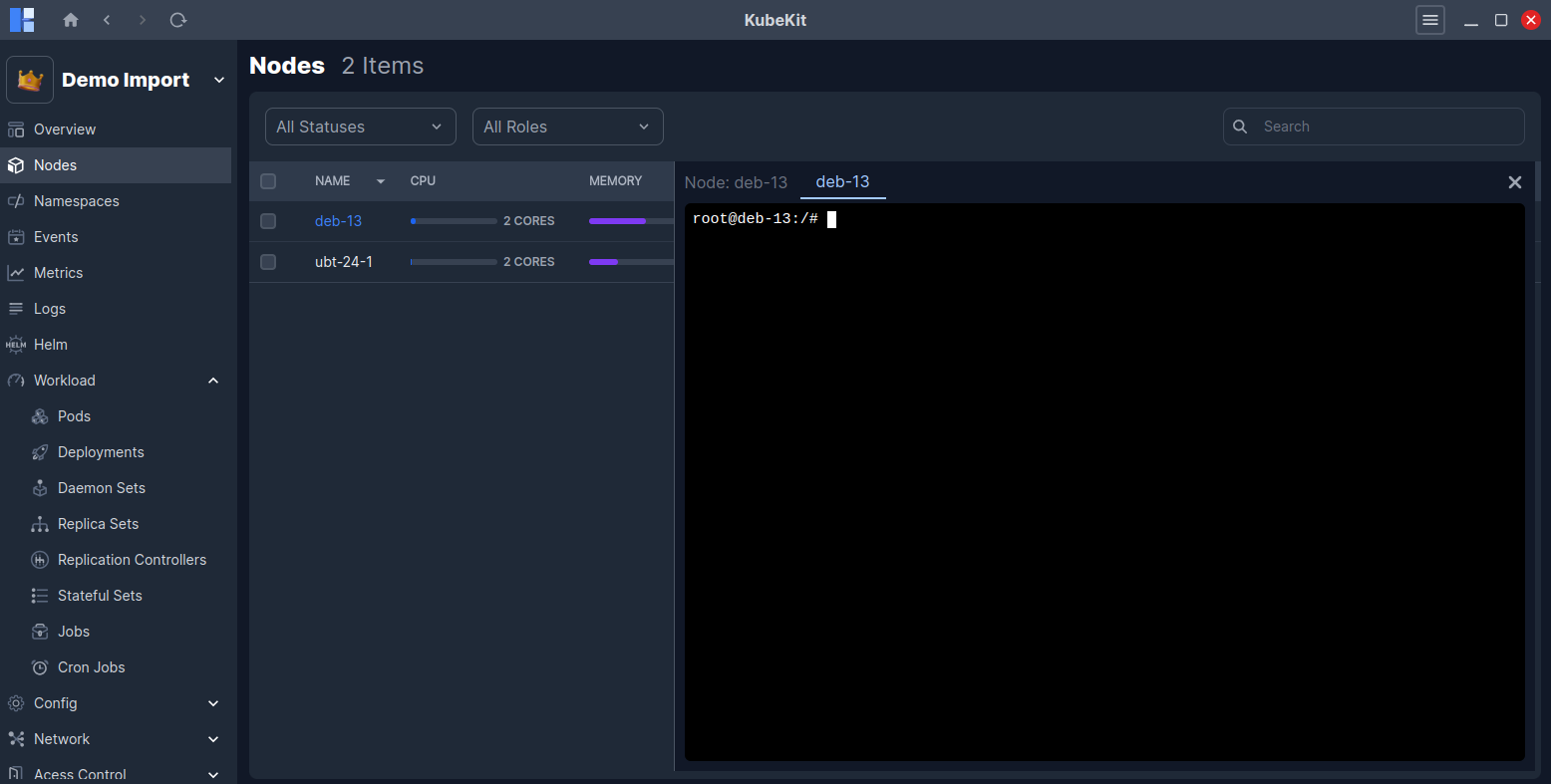Open the hamburger menu in the titlebar
The width and height of the screenshot is (1551, 784).
click(1429, 20)
